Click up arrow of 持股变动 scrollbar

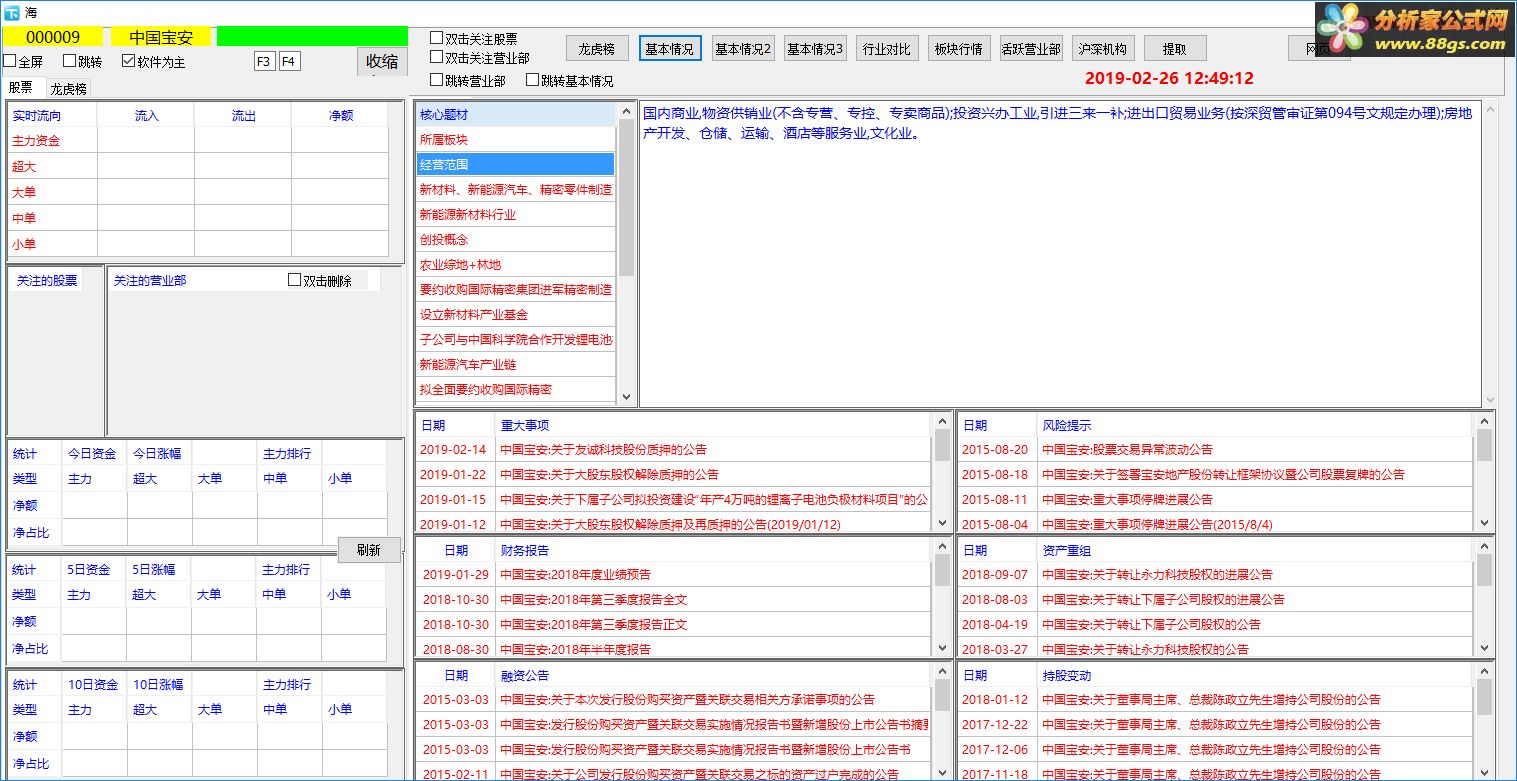(x=1484, y=673)
